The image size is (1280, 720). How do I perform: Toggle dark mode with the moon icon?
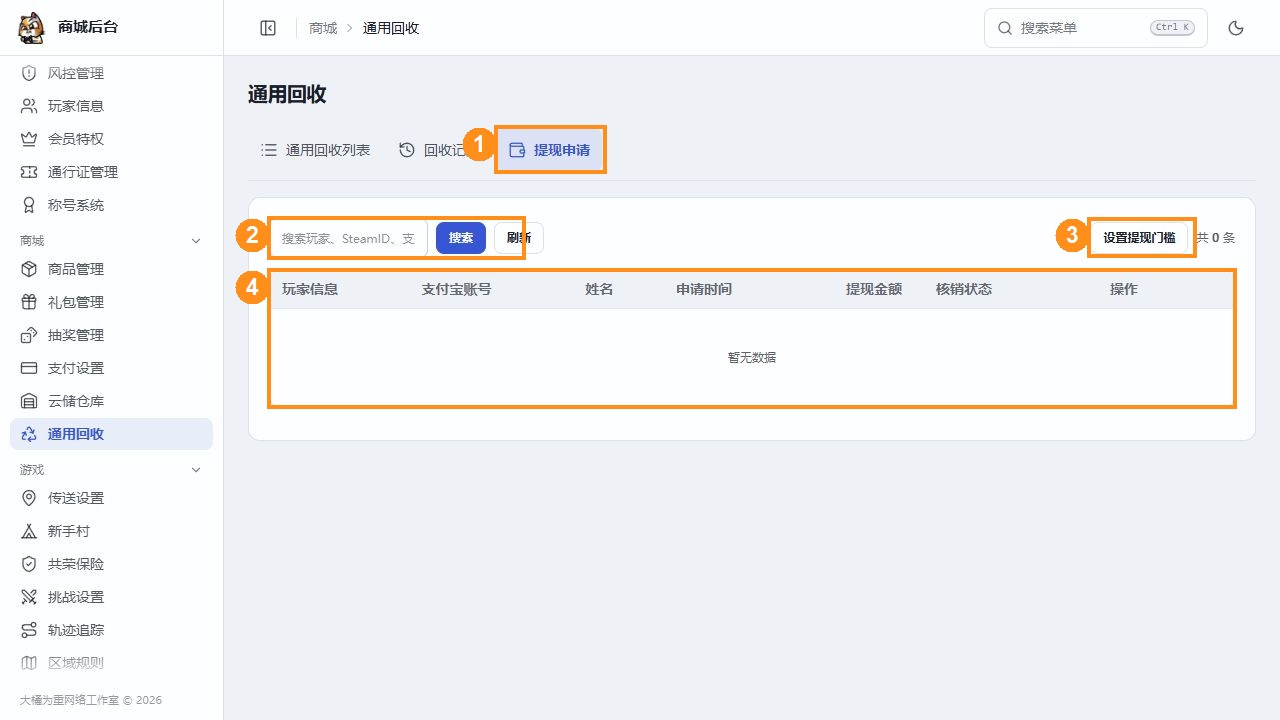click(x=1236, y=28)
